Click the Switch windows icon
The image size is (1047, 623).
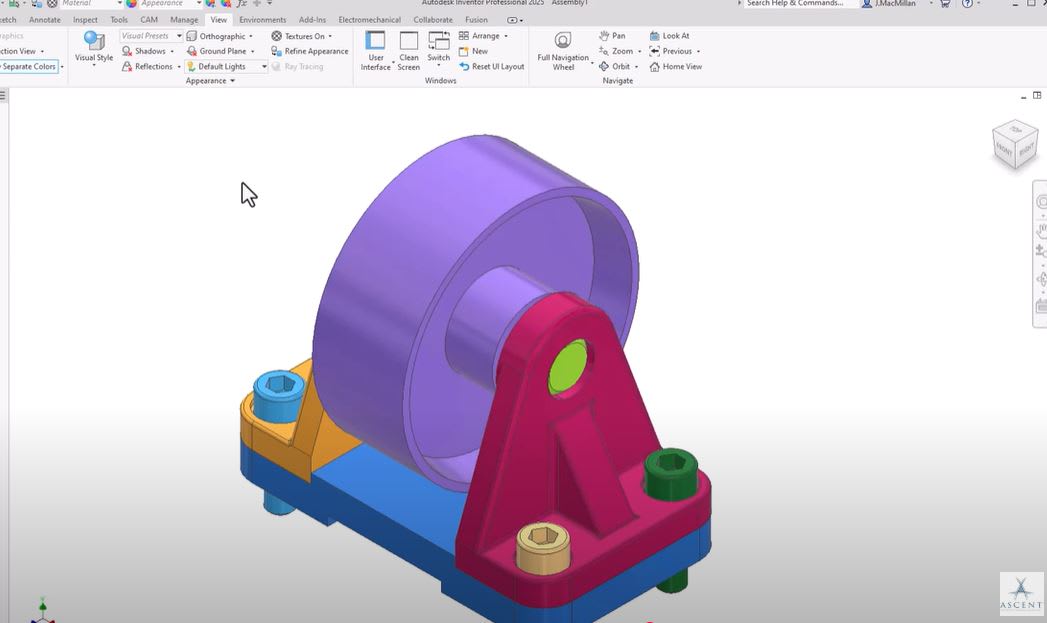tap(439, 41)
